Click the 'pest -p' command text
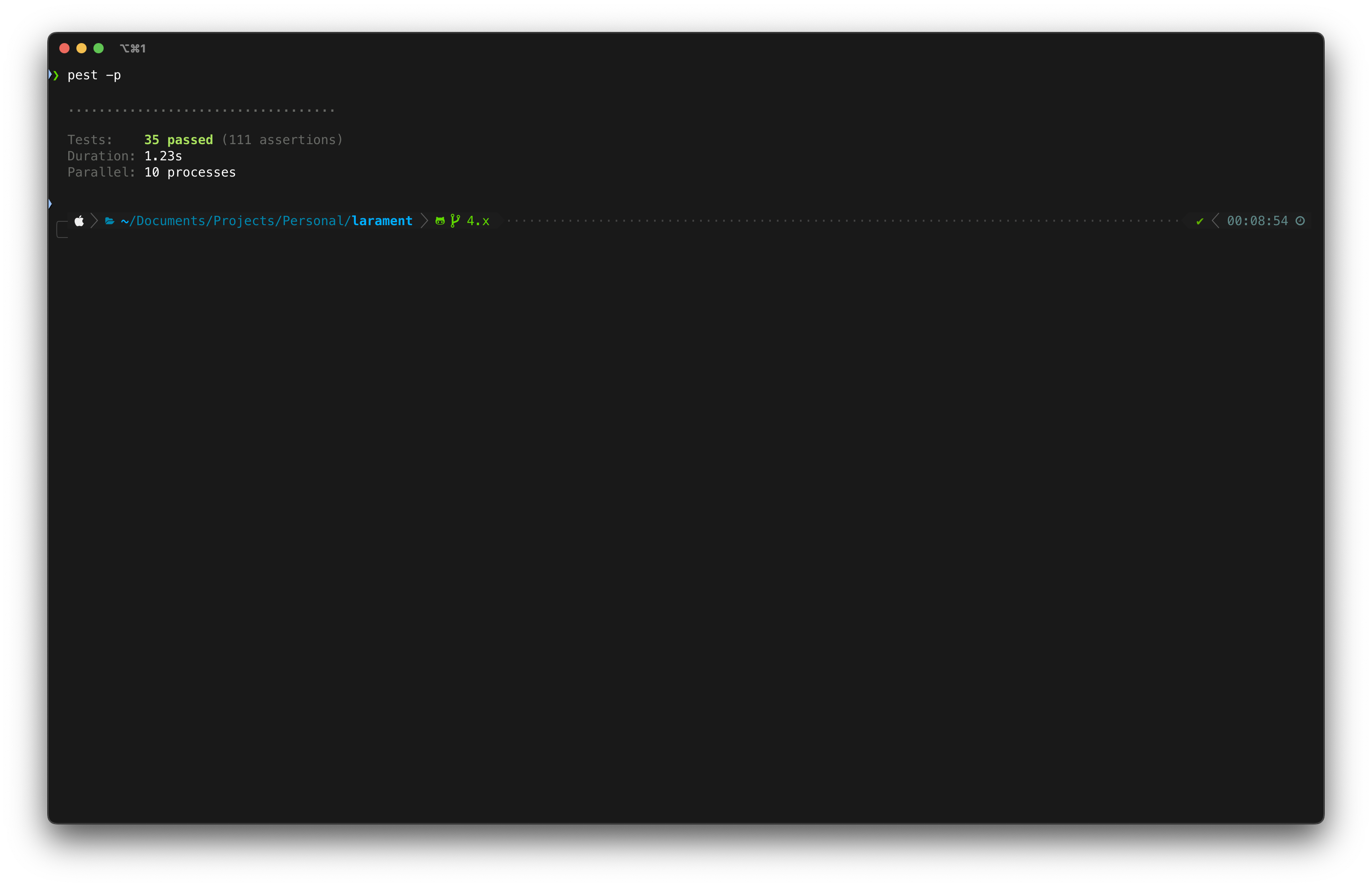Screen dimensions: 1372x887 pyautogui.click(x=94, y=75)
